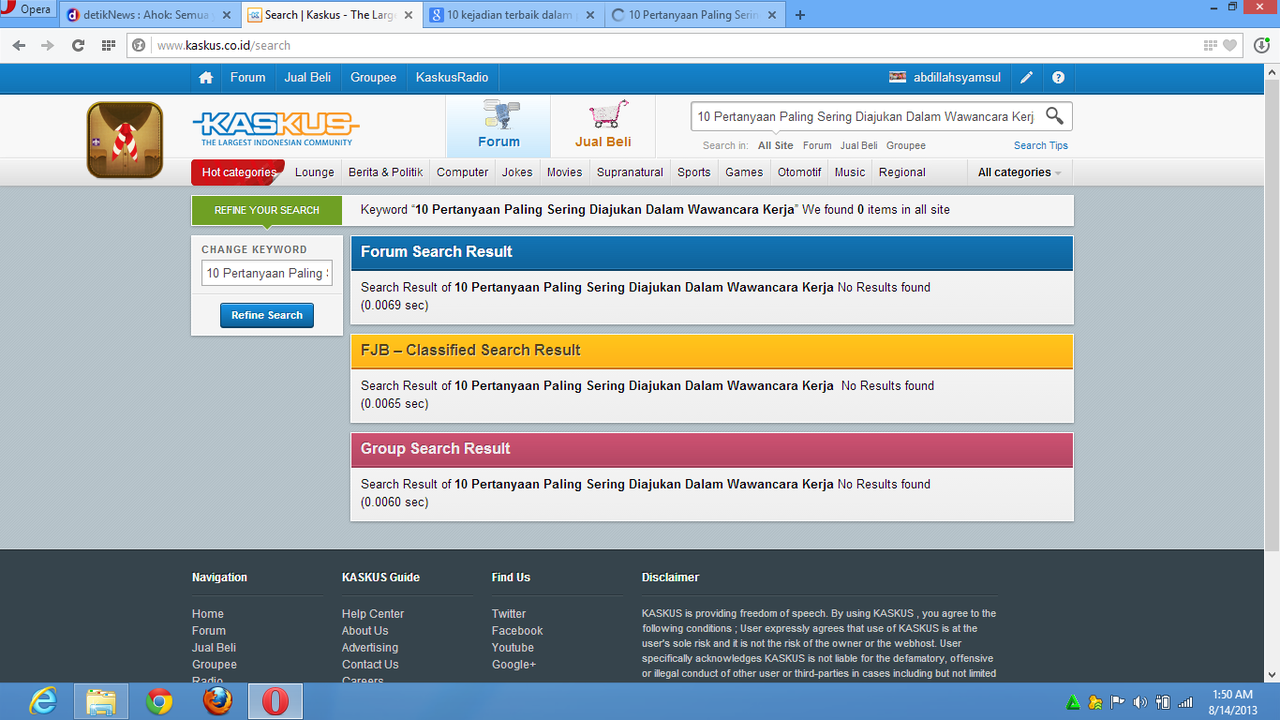Expand the All categories dropdown
Viewport: 1280px width, 720px height.
click(x=1019, y=172)
